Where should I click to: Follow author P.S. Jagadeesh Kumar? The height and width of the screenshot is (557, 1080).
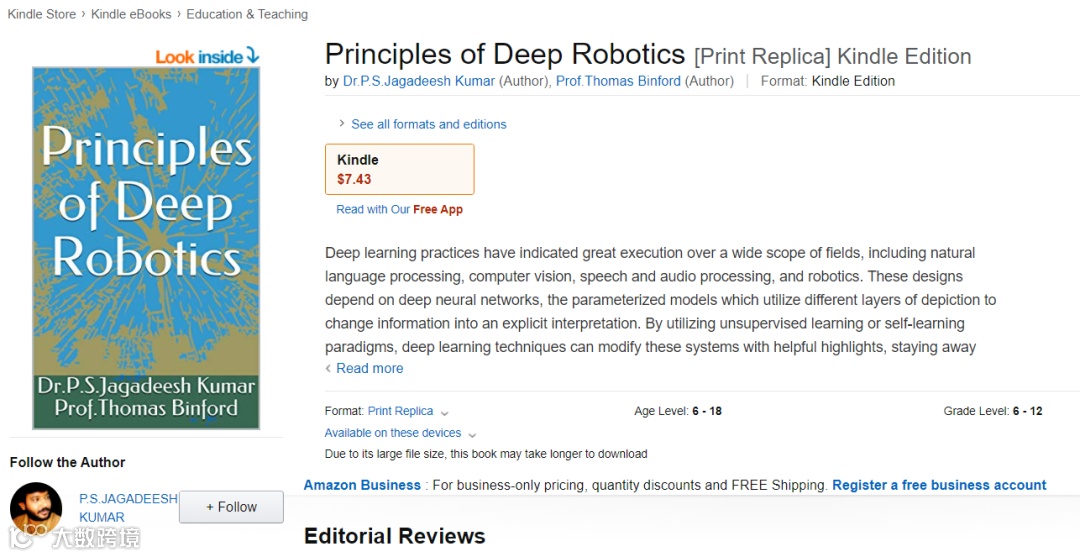[x=231, y=507]
